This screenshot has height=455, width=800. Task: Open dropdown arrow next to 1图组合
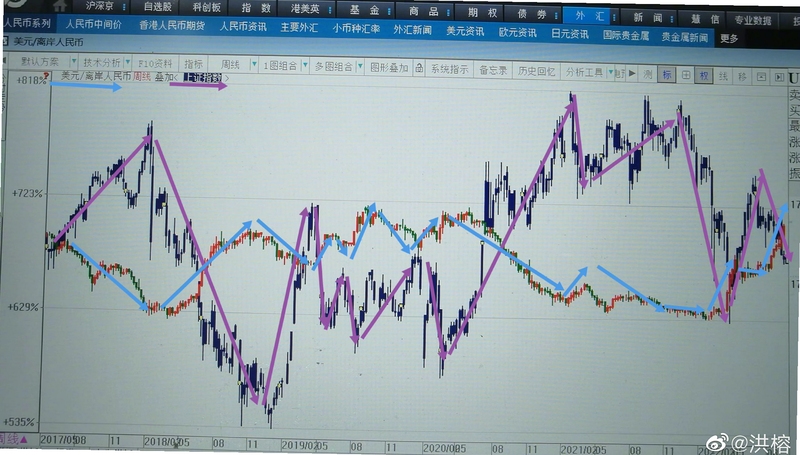point(305,65)
